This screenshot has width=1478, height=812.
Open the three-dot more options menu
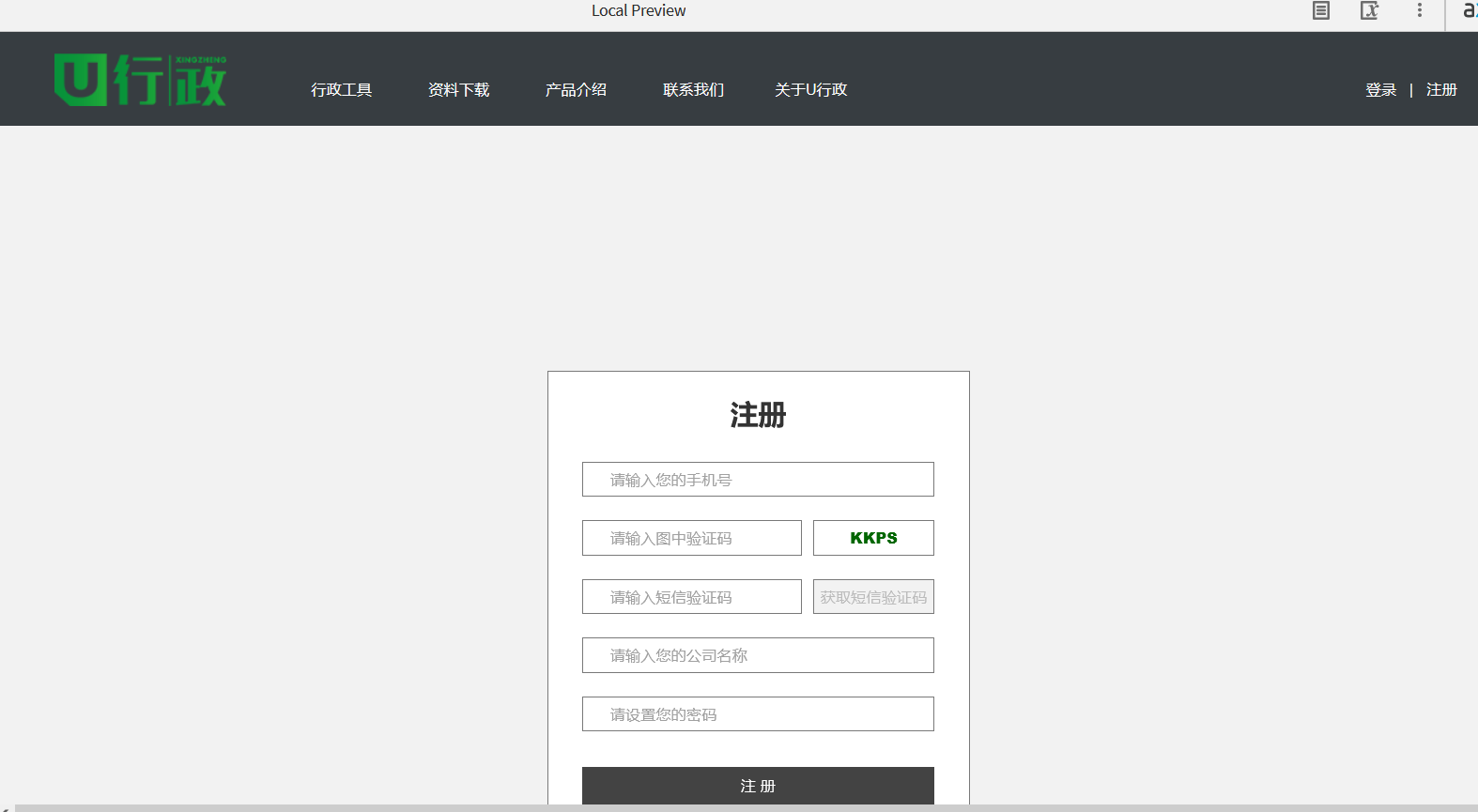(x=1420, y=10)
